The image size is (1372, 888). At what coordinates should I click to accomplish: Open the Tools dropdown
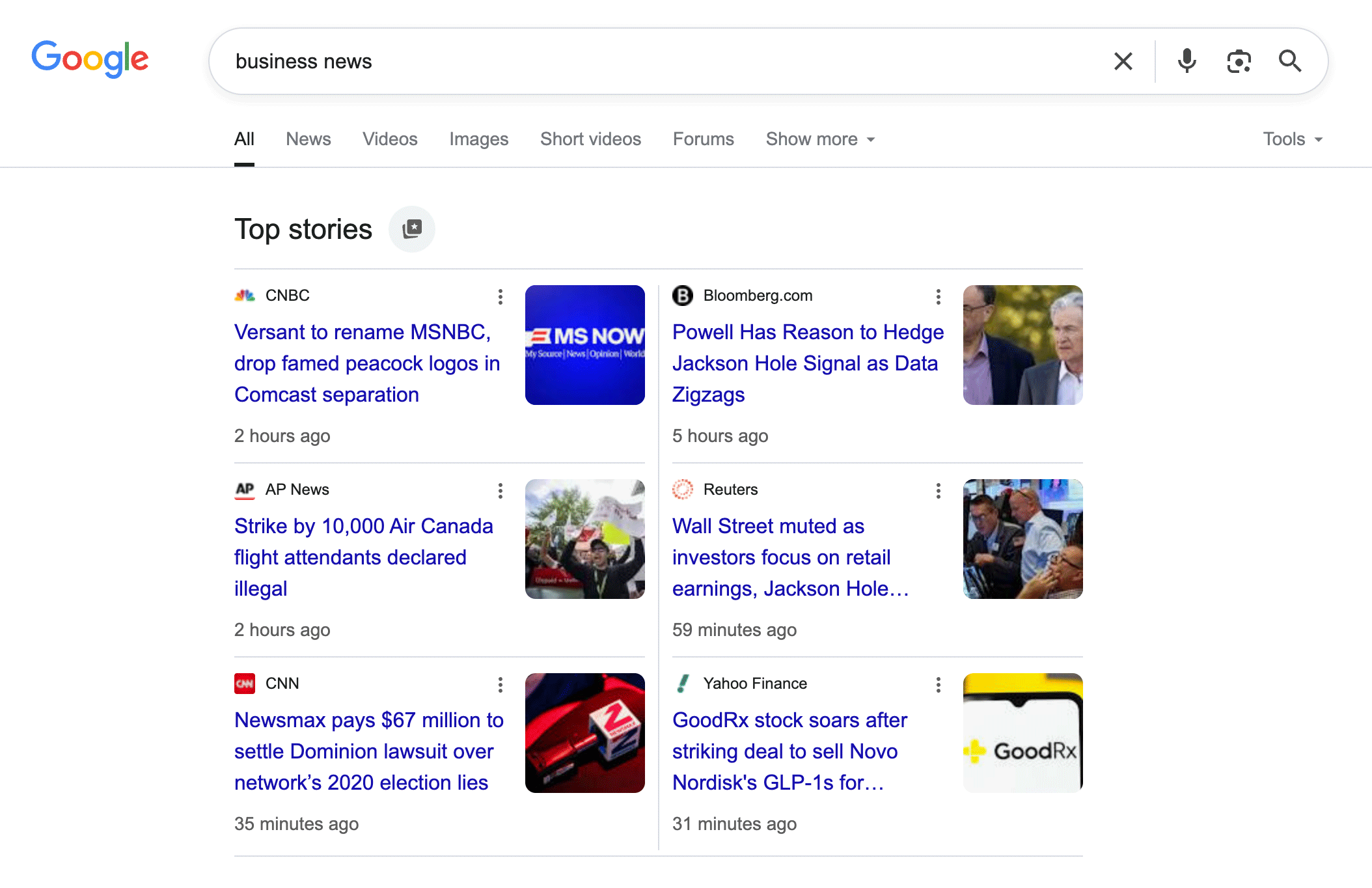[x=1291, y=139]
